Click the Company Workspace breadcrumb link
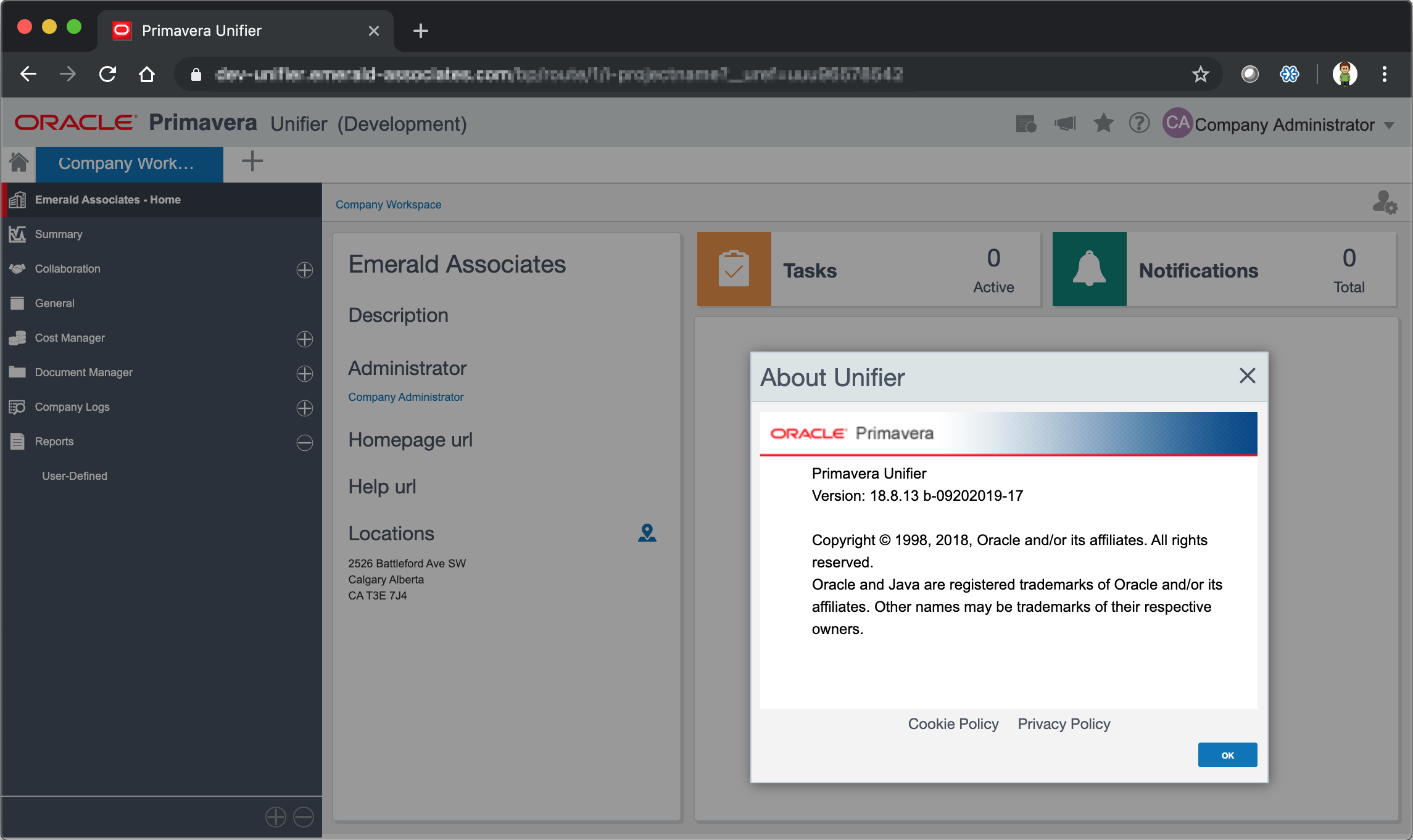This screenshot has width=1413, height=840. tap(388, 205)
